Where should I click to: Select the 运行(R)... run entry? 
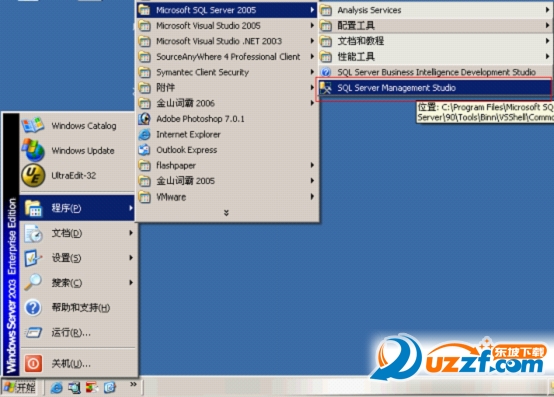[x=77, y=332]
